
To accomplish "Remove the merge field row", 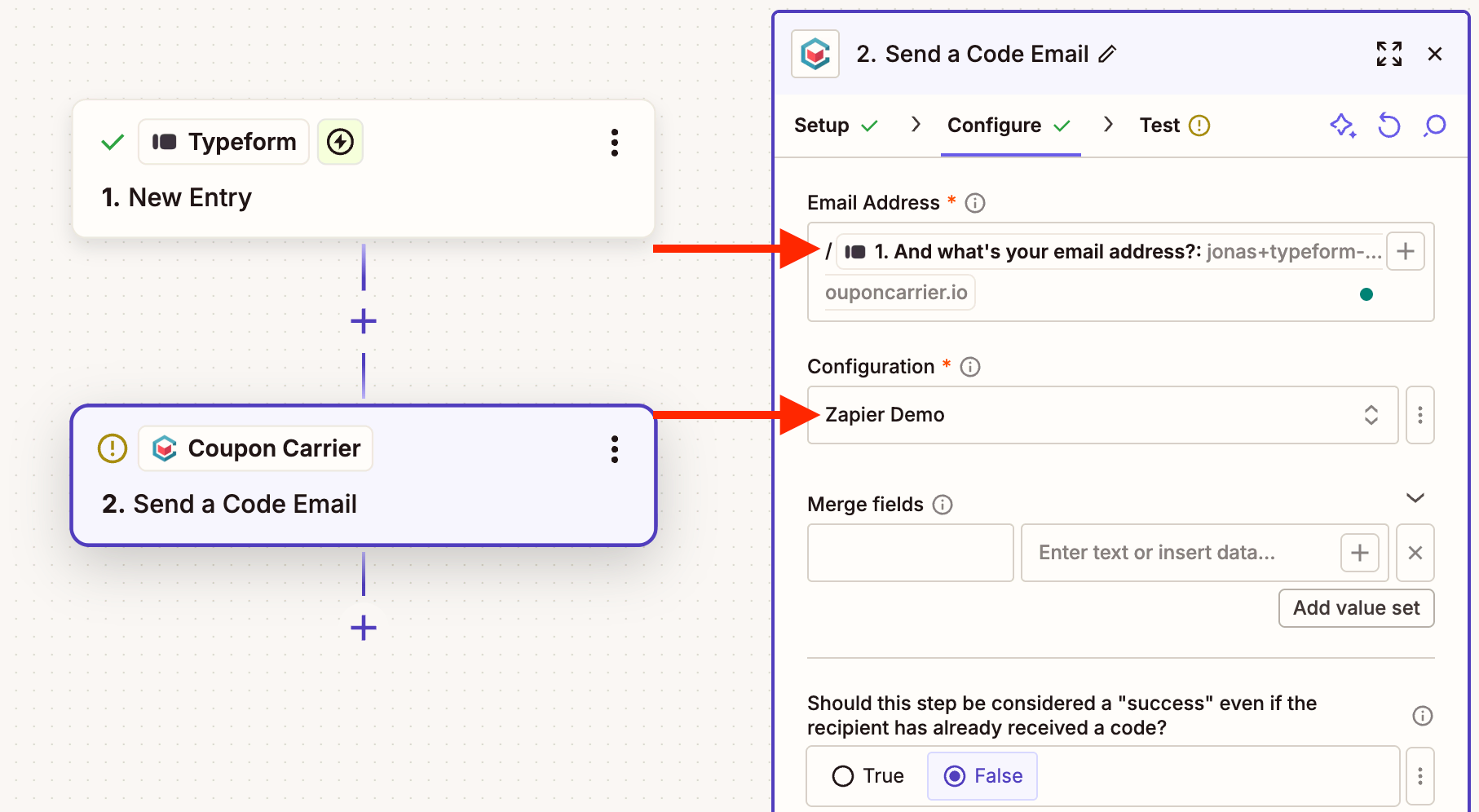I will 1415,553.
